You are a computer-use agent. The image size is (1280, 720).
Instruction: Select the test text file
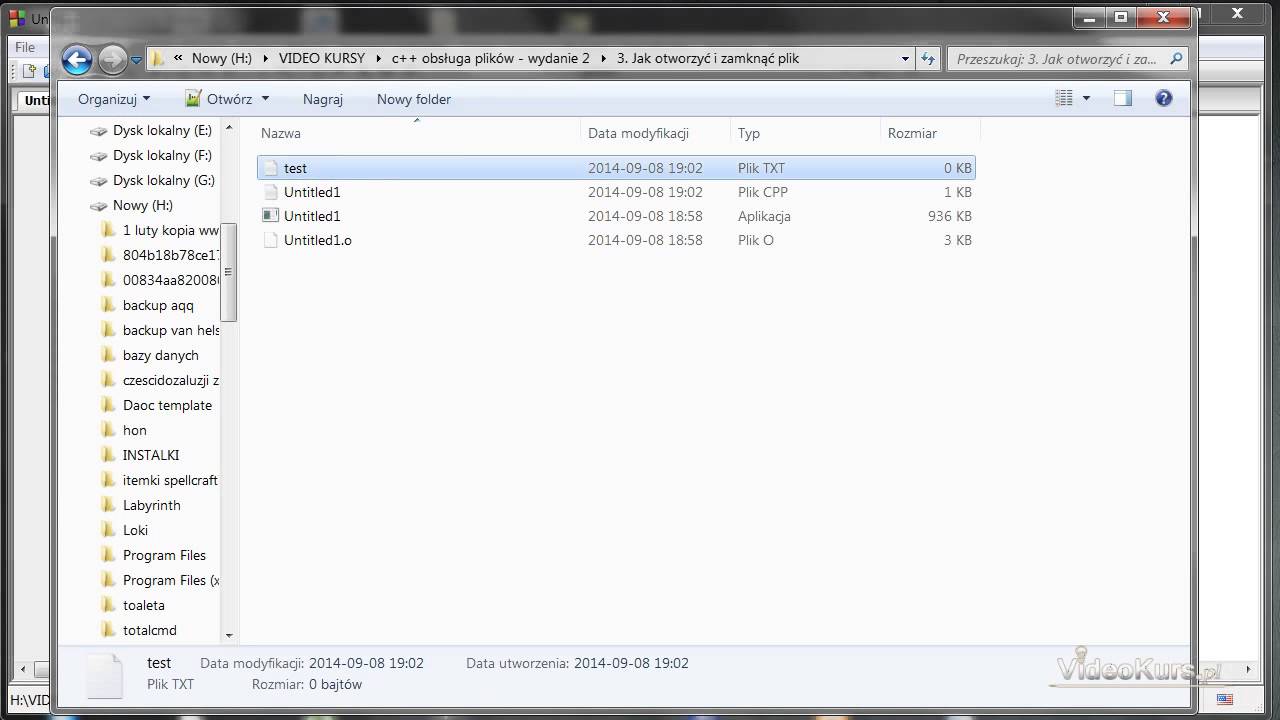coord(616,168)
